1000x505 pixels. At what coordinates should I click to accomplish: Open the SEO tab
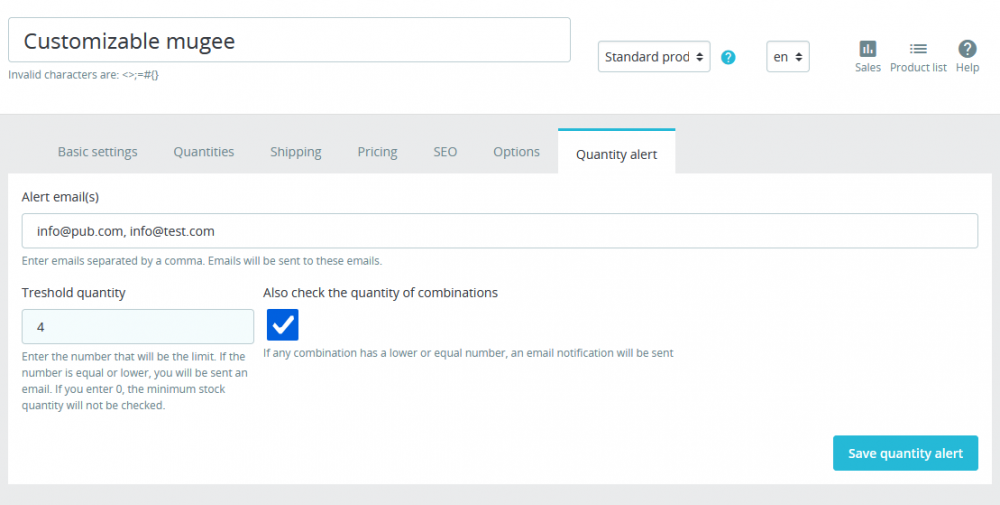(445, 152)
